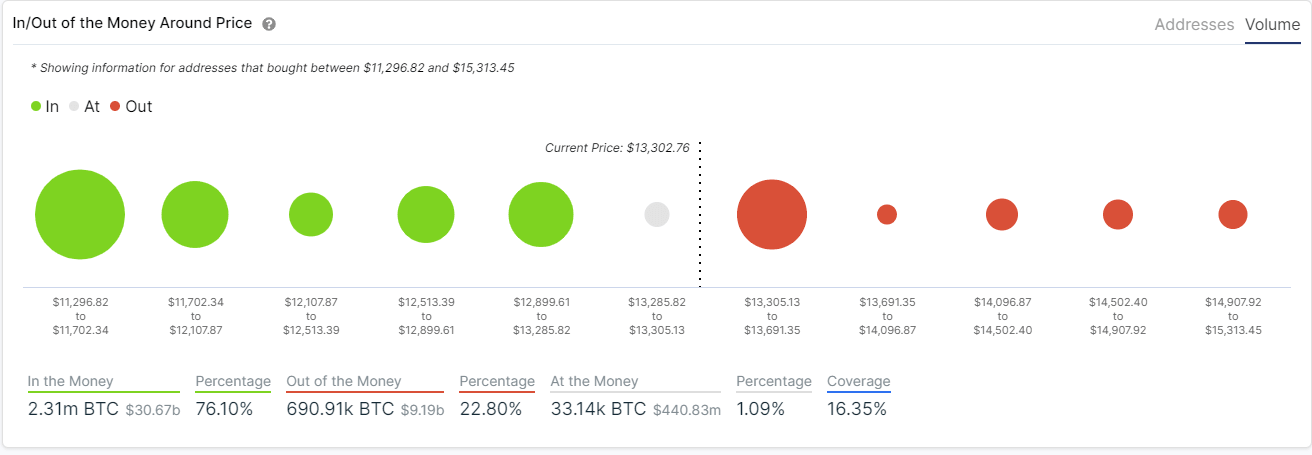Click the gray At the Money bubble
Viewport: 1312px width, 455px height.
(x=657, y=215)
